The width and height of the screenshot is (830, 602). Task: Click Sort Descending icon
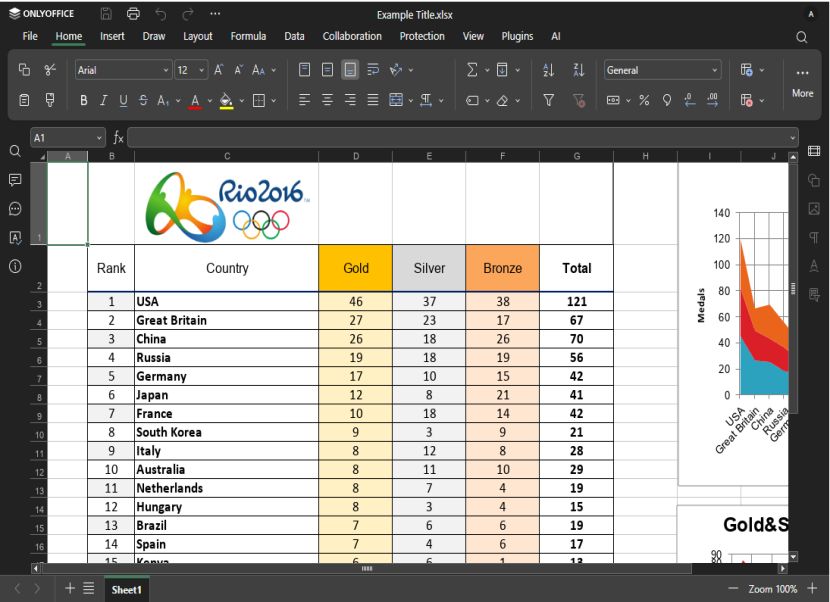pos(579,70)
